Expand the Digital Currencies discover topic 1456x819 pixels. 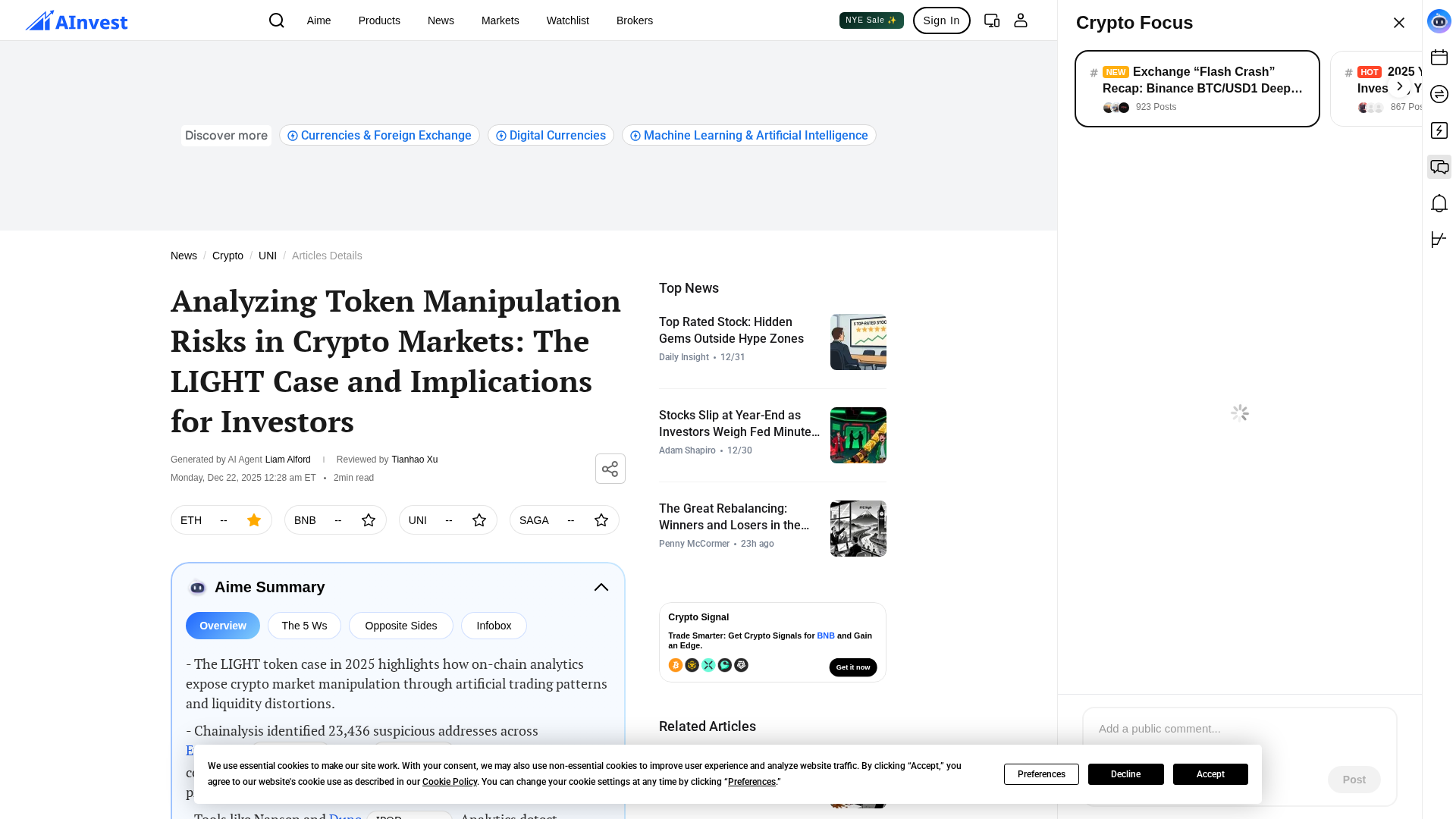[x=551, y=136]
